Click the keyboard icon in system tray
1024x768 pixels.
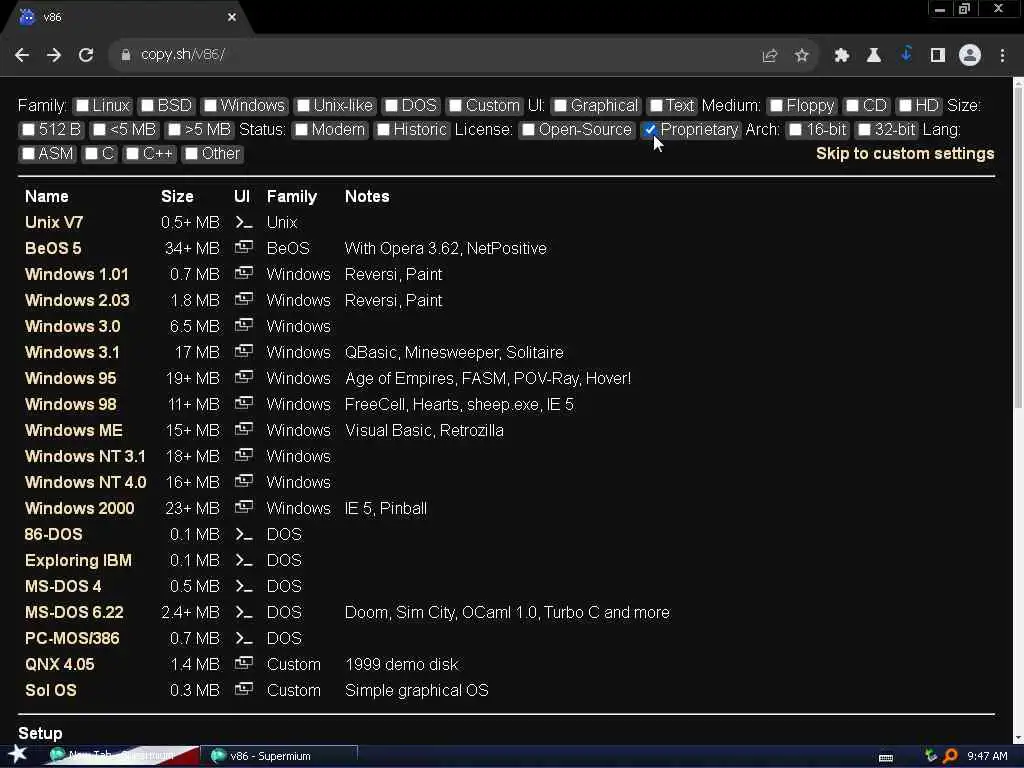[x=886, y=758]
